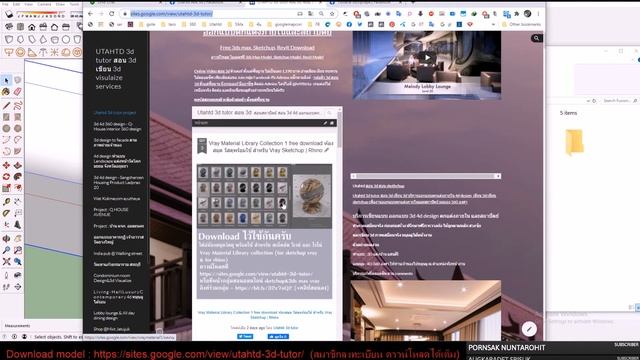Pick the Polygon tool in SketchUp

point(18,128)
